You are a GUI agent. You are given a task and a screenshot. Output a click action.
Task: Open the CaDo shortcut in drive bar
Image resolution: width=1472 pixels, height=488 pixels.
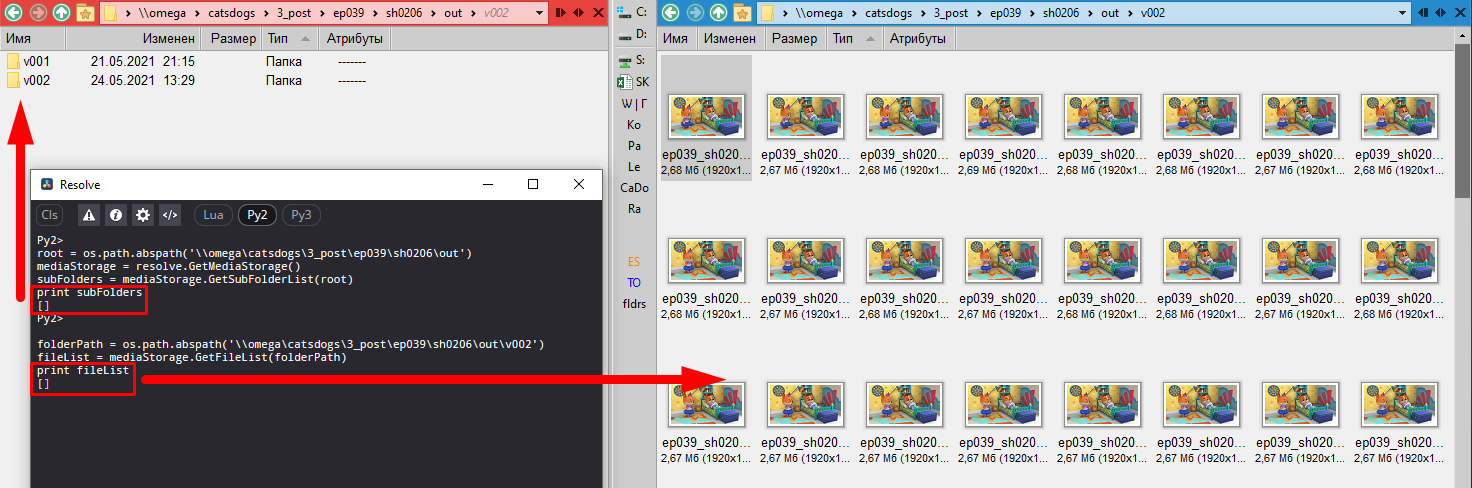pos(634,187)
